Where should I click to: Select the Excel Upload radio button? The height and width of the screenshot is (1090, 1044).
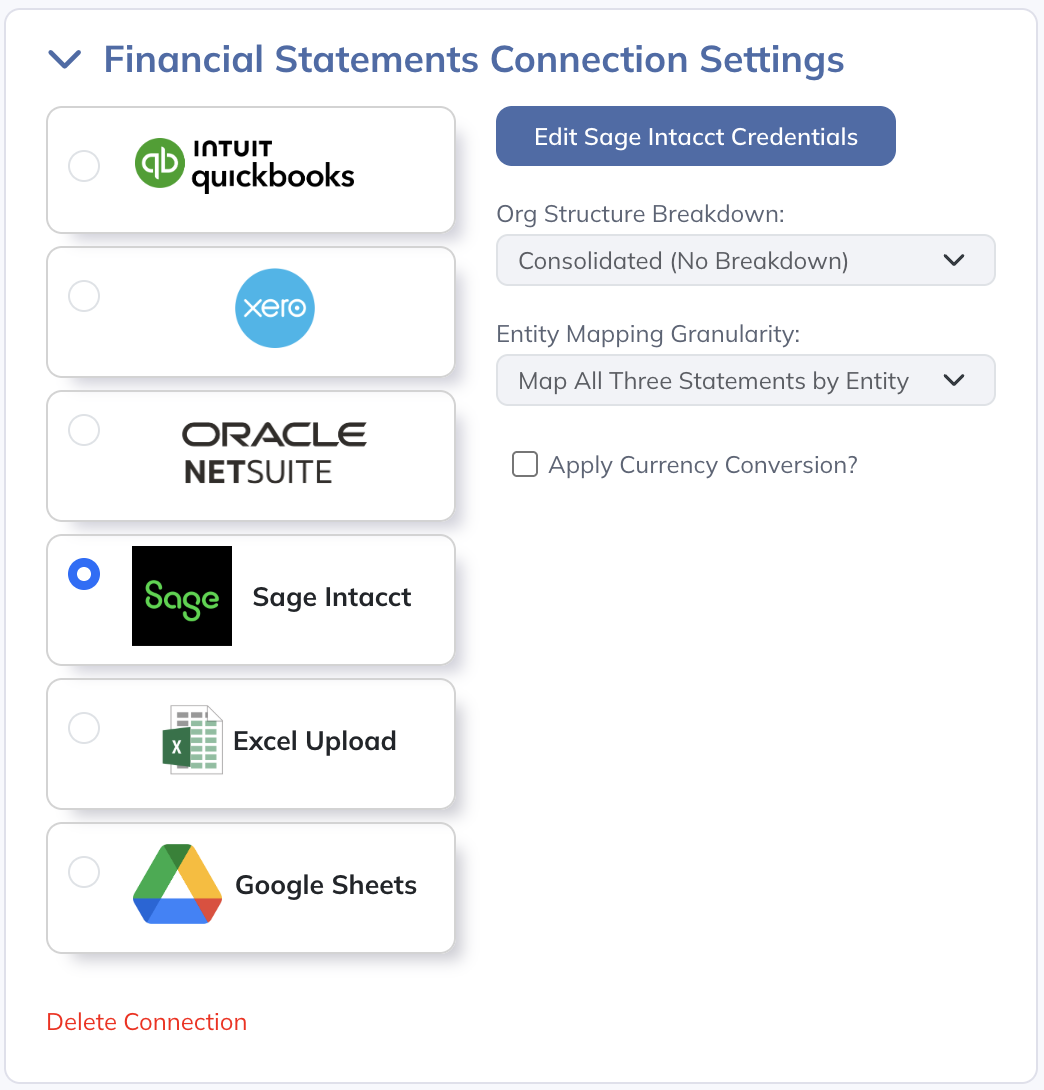pos(84,728)
